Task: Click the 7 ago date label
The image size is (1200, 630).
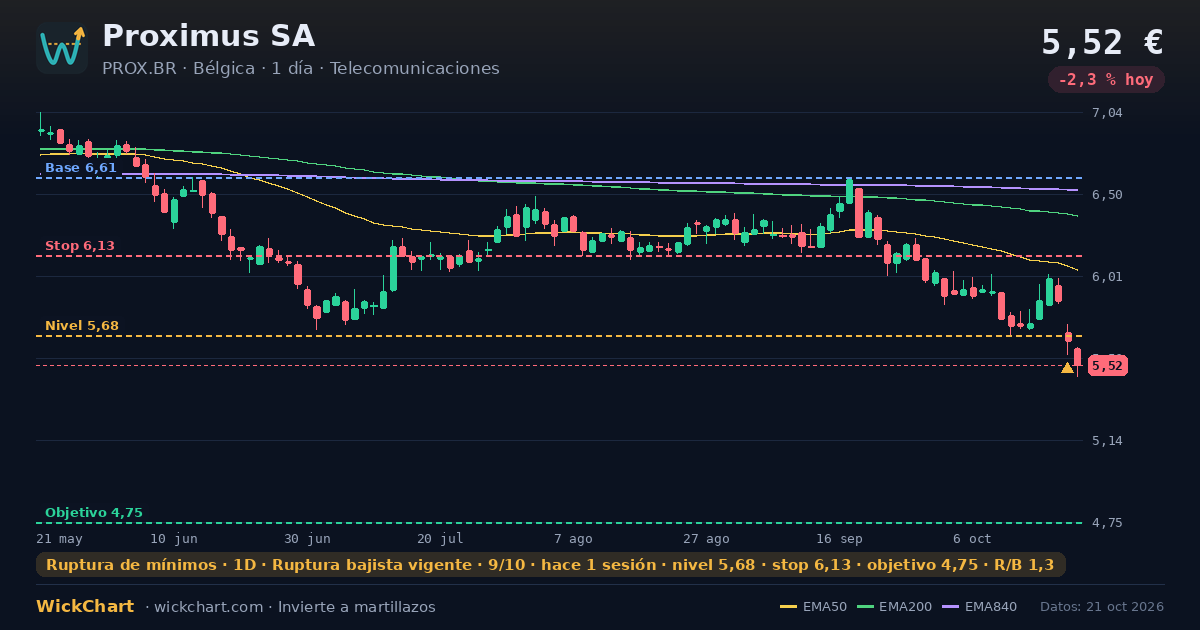Action: coord(573,538)
